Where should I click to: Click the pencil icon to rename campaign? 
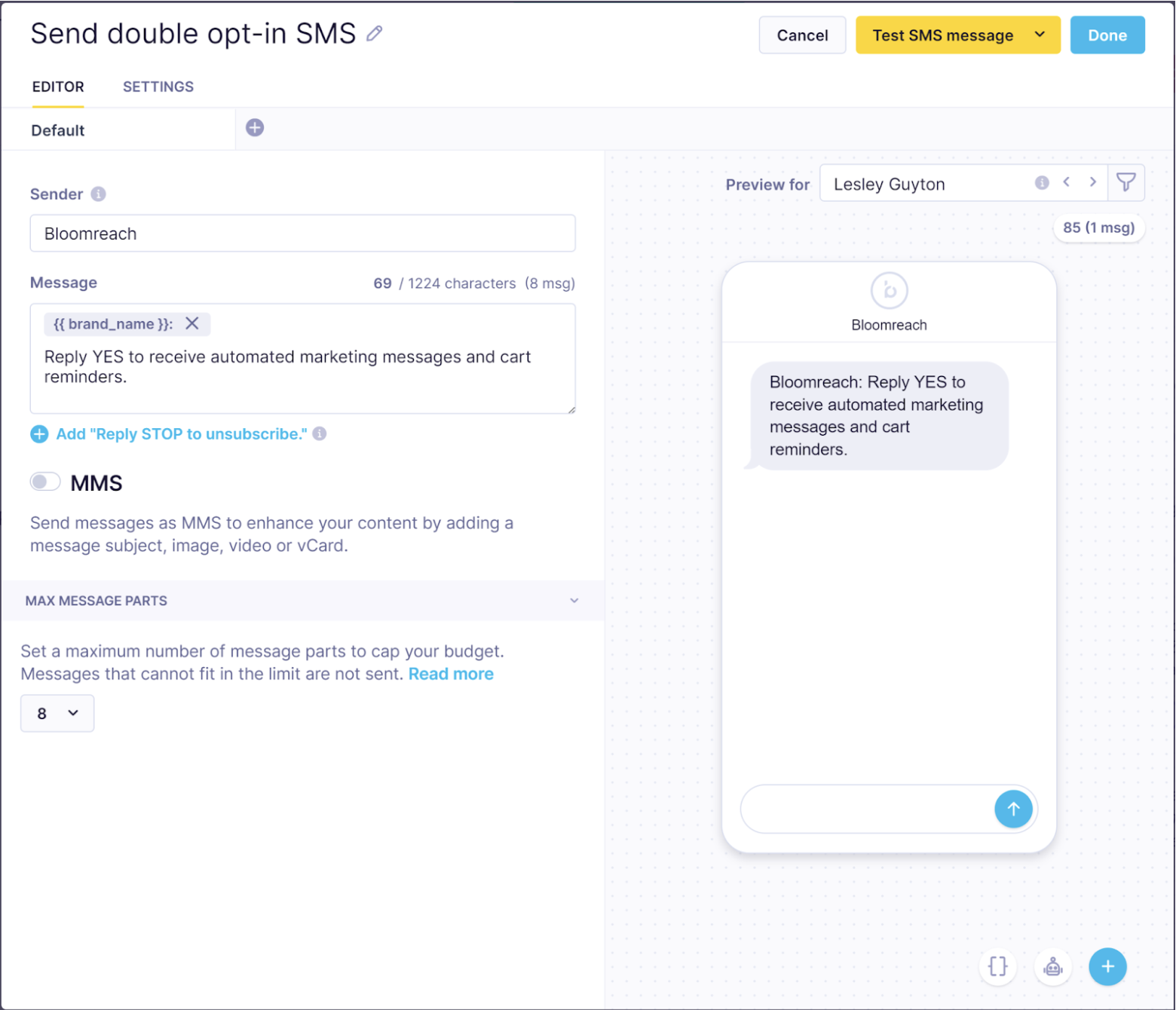375,34
